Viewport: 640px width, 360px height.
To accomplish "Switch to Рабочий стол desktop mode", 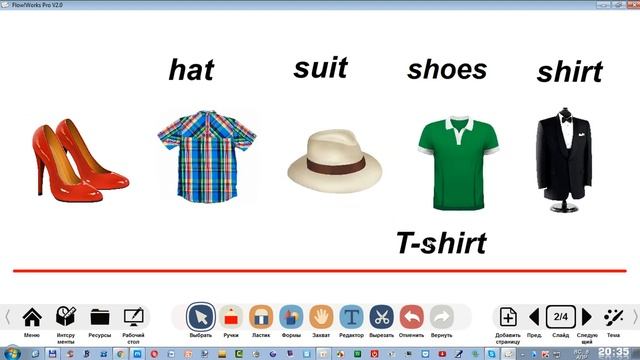I will (x=133, y=317).
